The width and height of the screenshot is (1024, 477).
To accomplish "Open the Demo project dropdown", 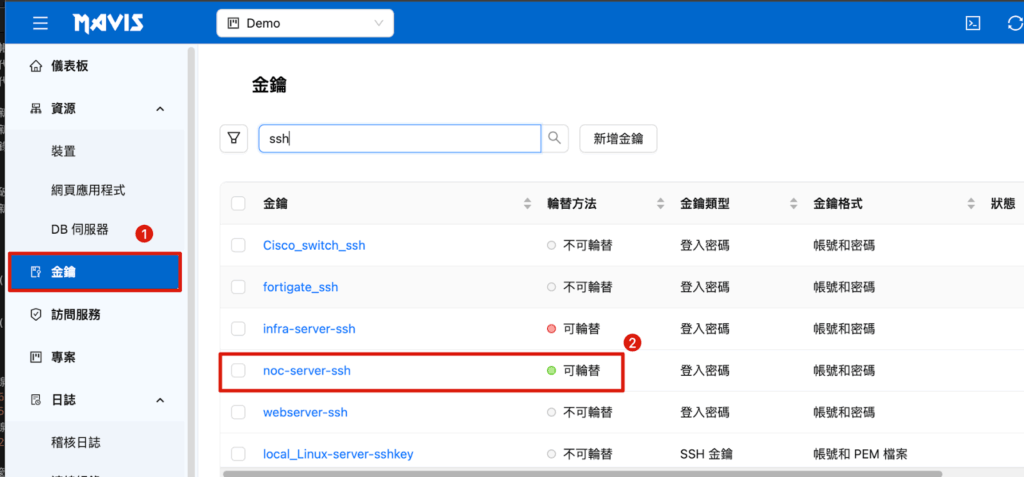I will 305,23.
